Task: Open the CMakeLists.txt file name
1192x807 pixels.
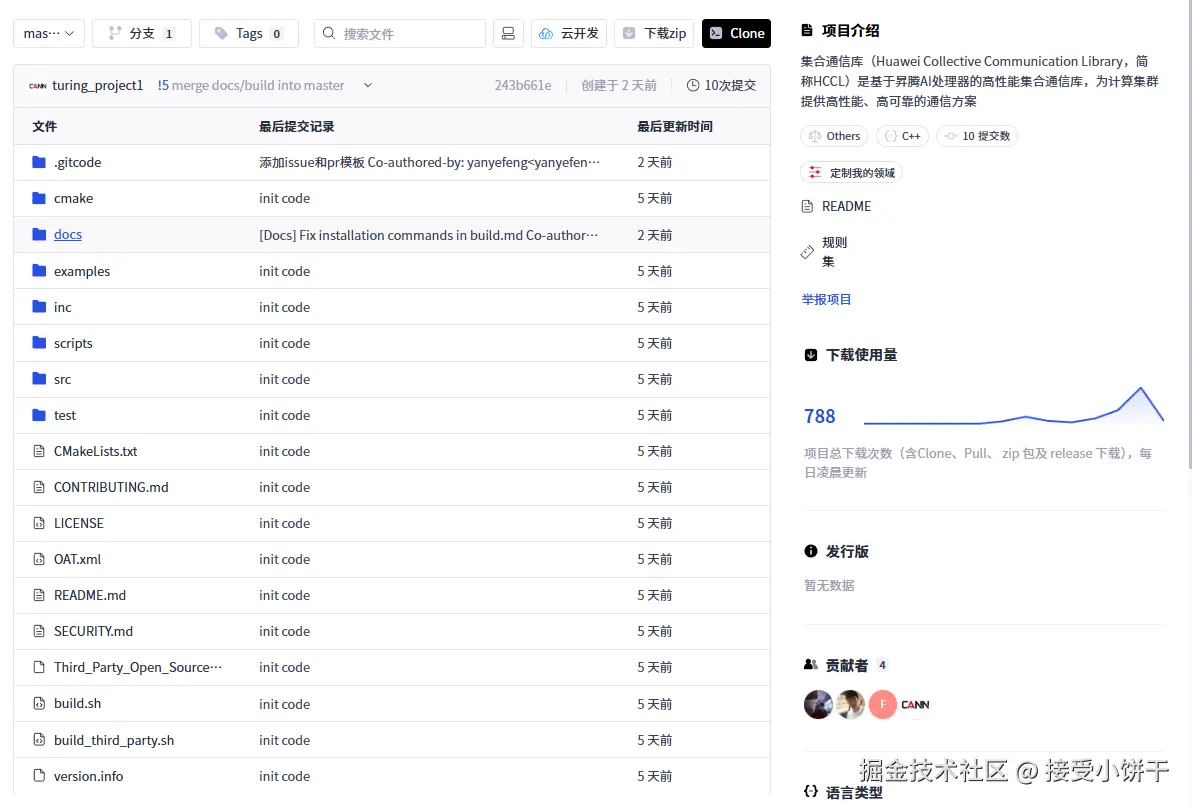Action: 96,451
